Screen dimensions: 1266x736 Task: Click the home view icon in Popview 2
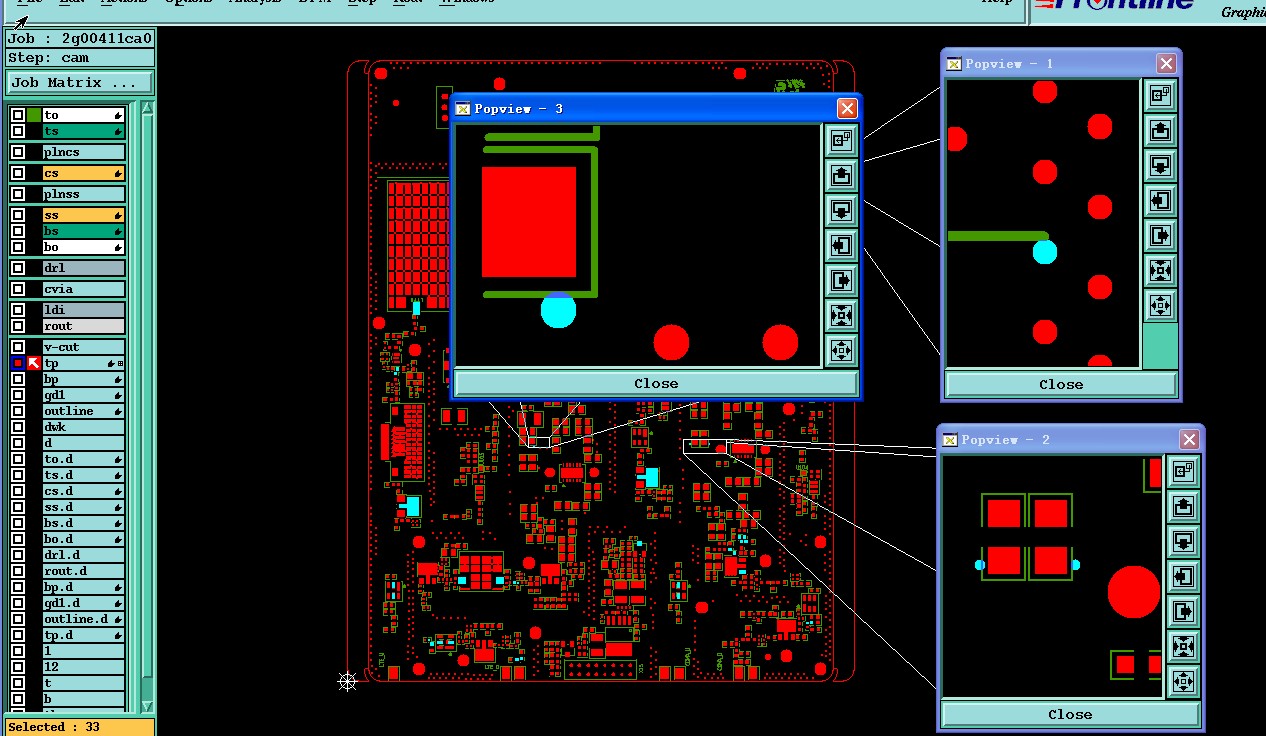click(x=1183, y=472)
